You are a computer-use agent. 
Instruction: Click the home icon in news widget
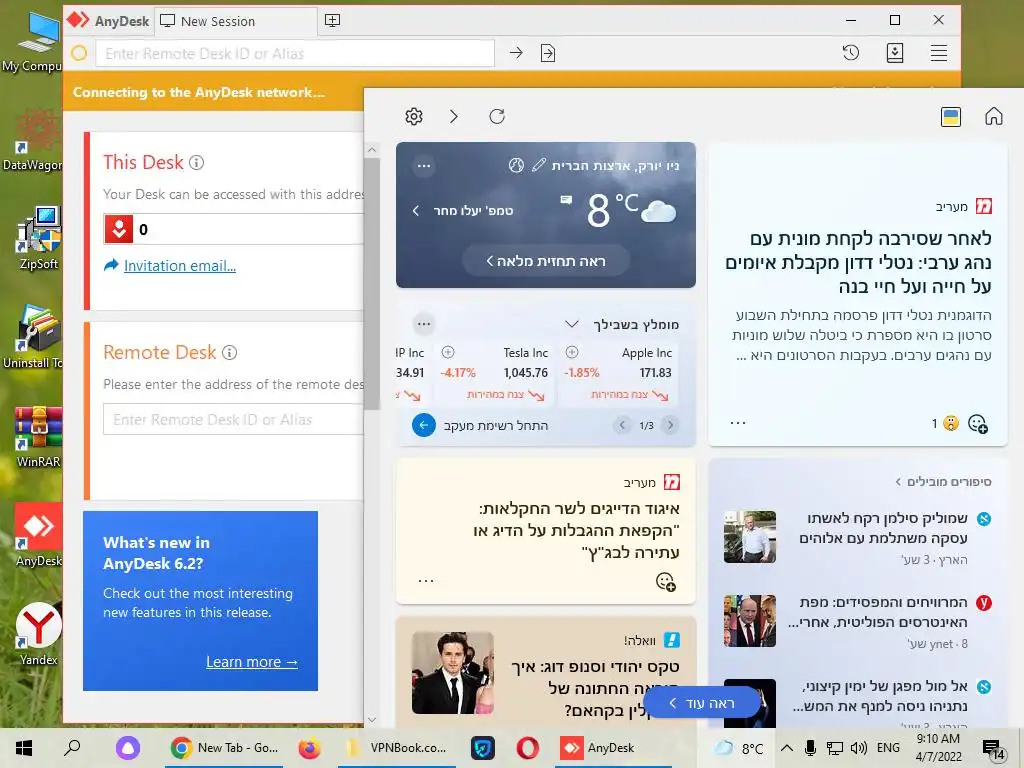click(993, 116)
